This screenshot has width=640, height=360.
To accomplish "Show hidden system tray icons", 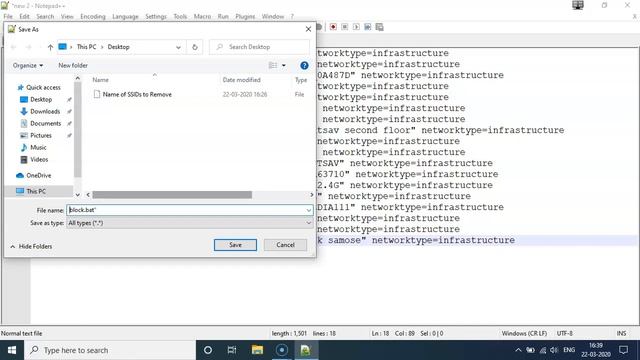I will pyautogui.click(x=518, y=350).
